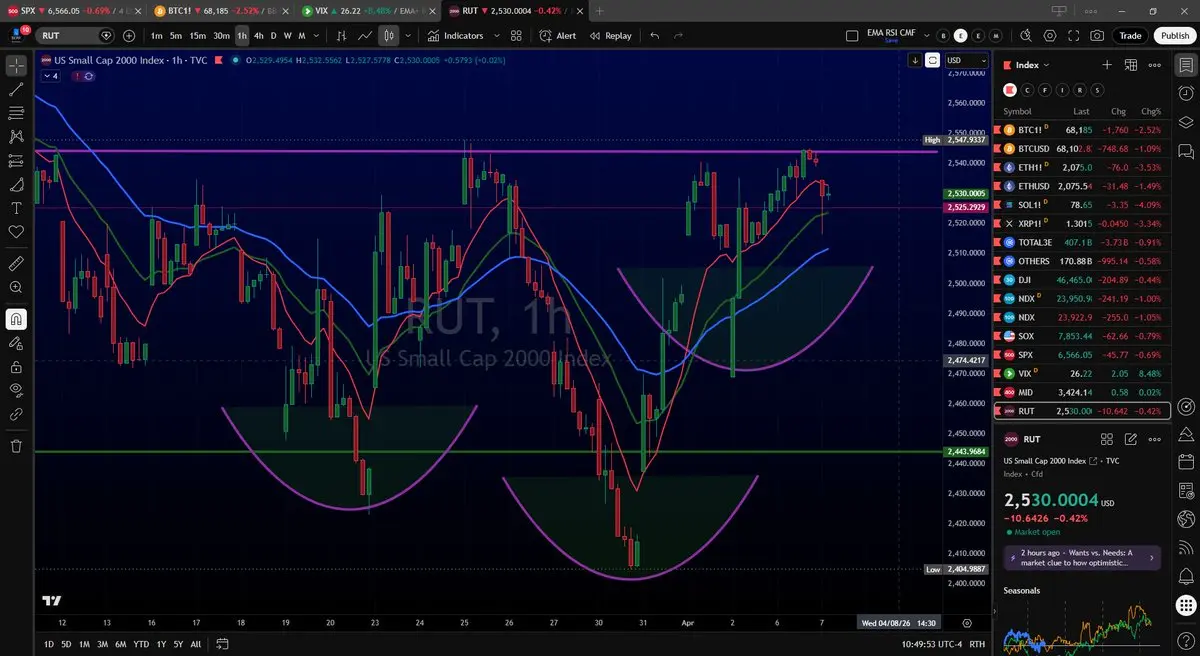Open the chart layout setup square

852,35
